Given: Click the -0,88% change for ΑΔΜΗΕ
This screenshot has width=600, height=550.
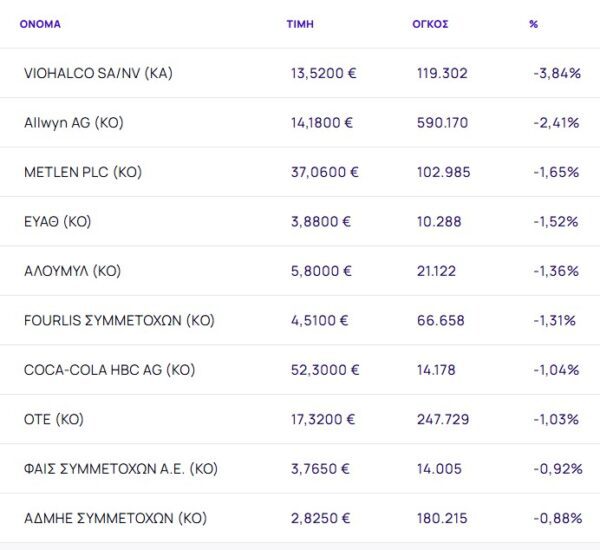Looking at the screenshot, I should click(x=556, y=518).
